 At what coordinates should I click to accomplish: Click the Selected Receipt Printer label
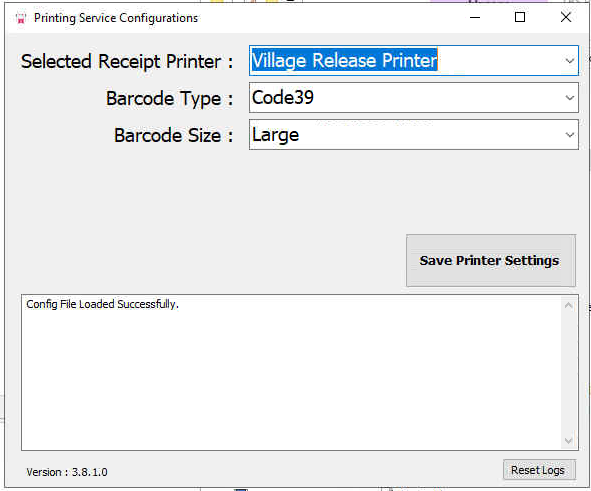[x=127, y=61]
